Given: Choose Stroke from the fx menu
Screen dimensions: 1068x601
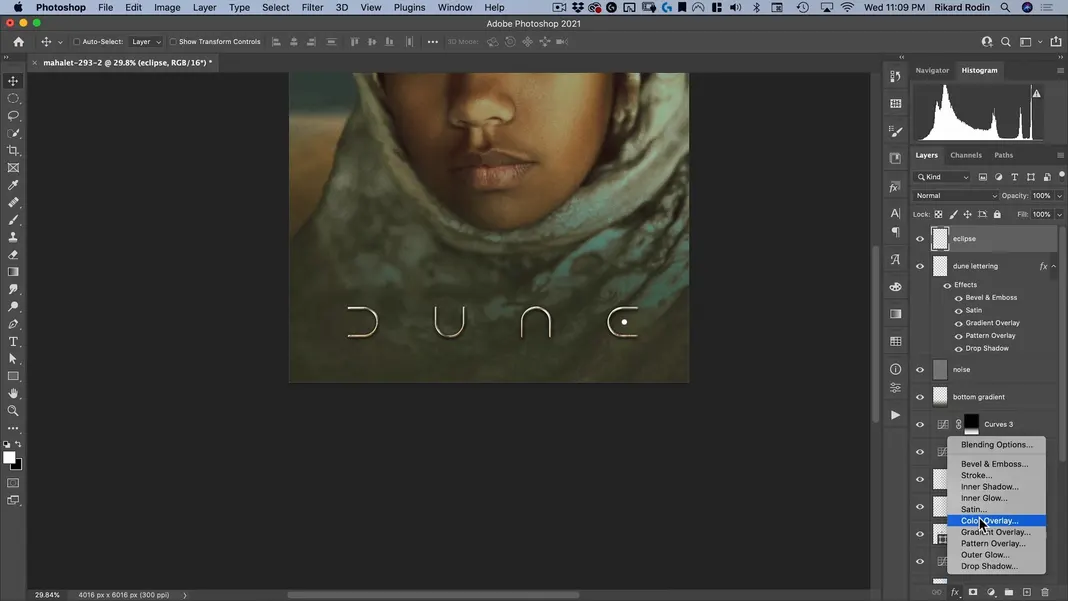Looking at the screenshot, I should pos(996,476).
